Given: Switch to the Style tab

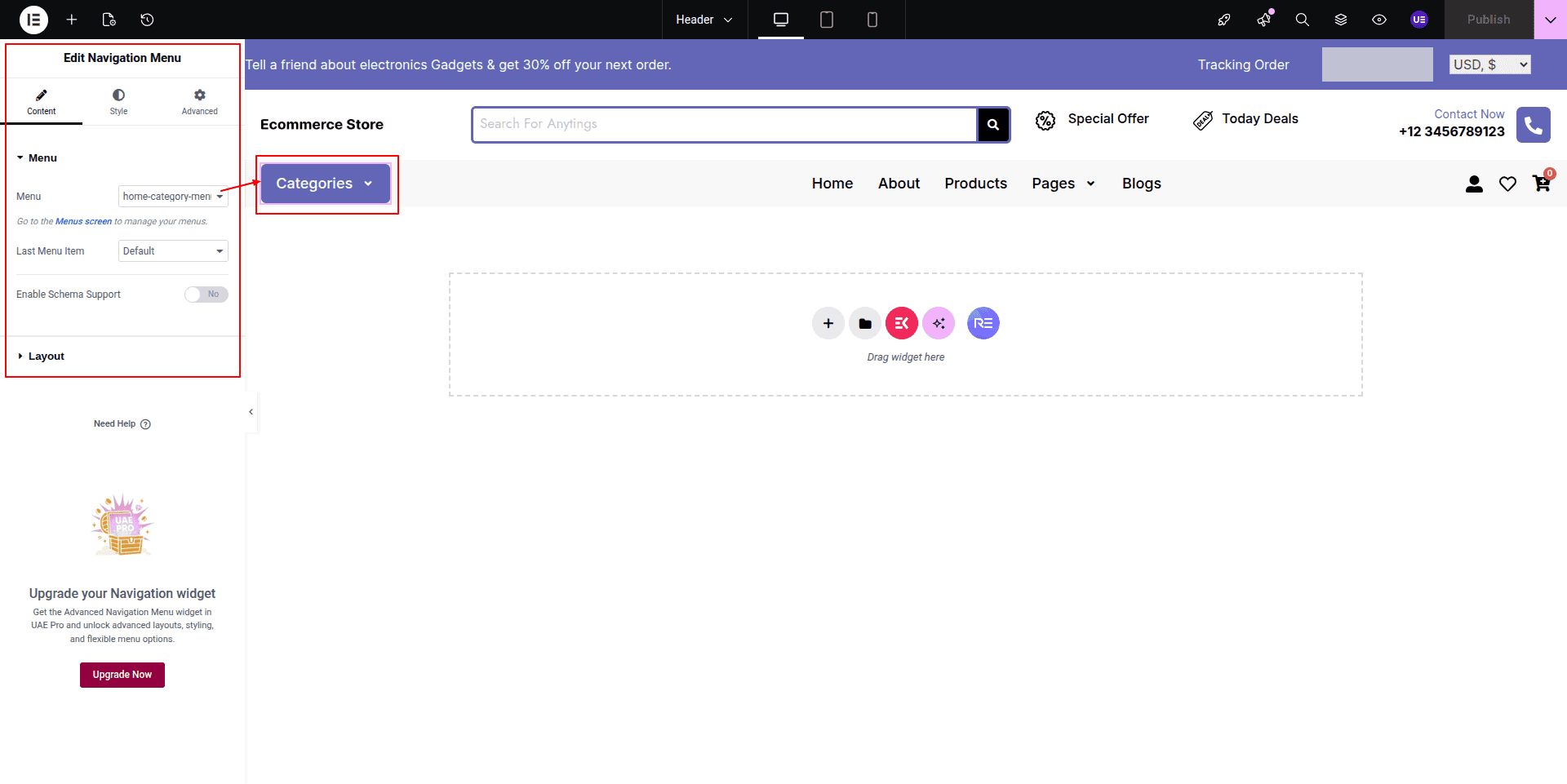Looking at the screenshot, I should pyautogui.click(x=118, y=102).
